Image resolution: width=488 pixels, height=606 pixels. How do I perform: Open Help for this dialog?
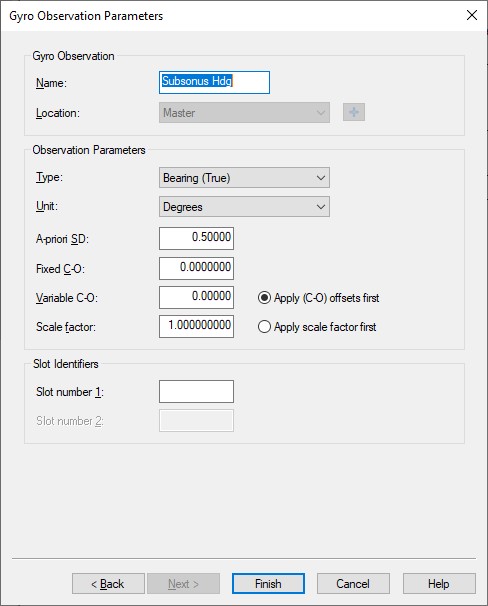(x=439, y=584)
